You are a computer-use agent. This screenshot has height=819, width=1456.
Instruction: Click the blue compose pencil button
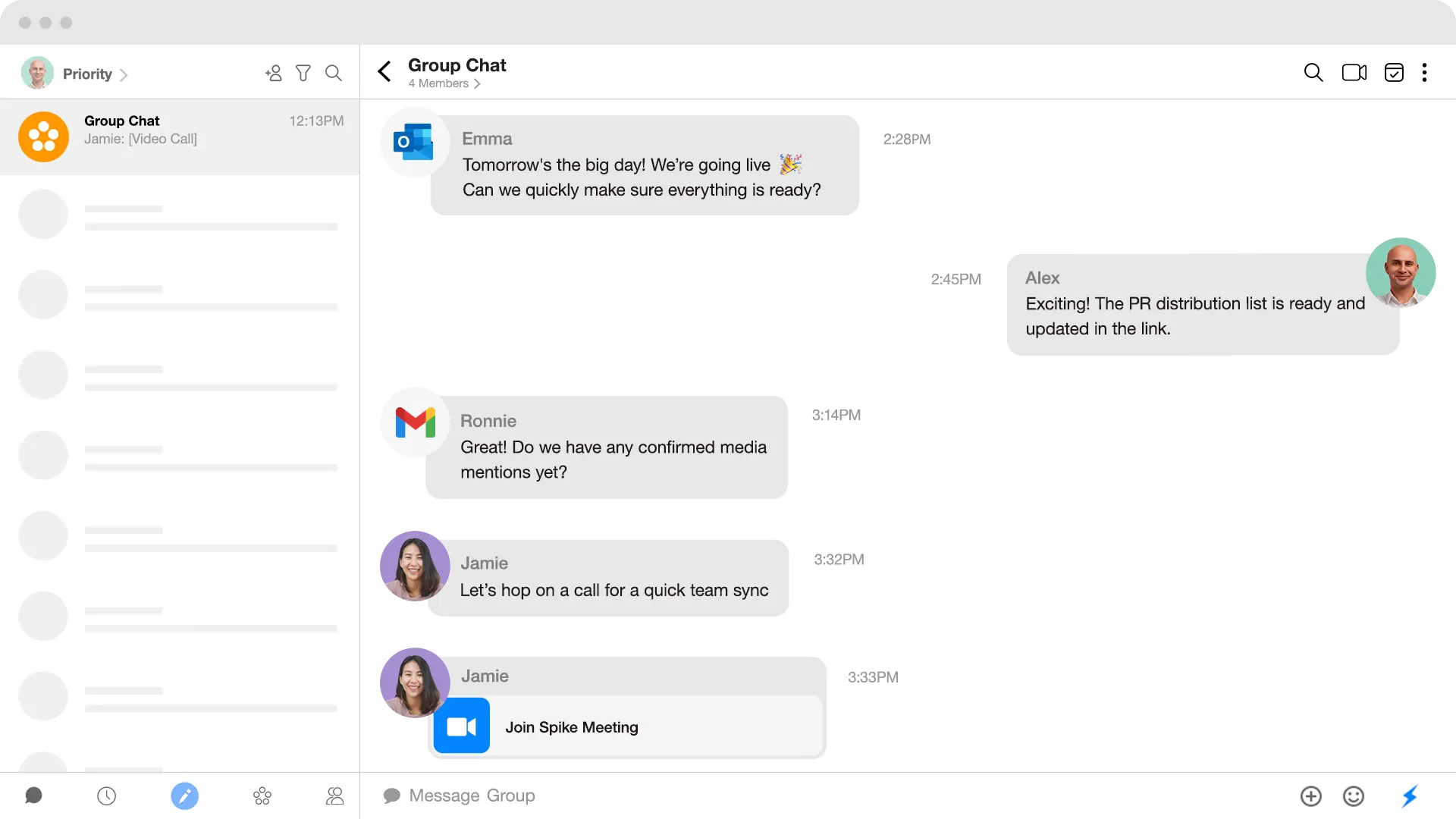click(x=184, y=795)
